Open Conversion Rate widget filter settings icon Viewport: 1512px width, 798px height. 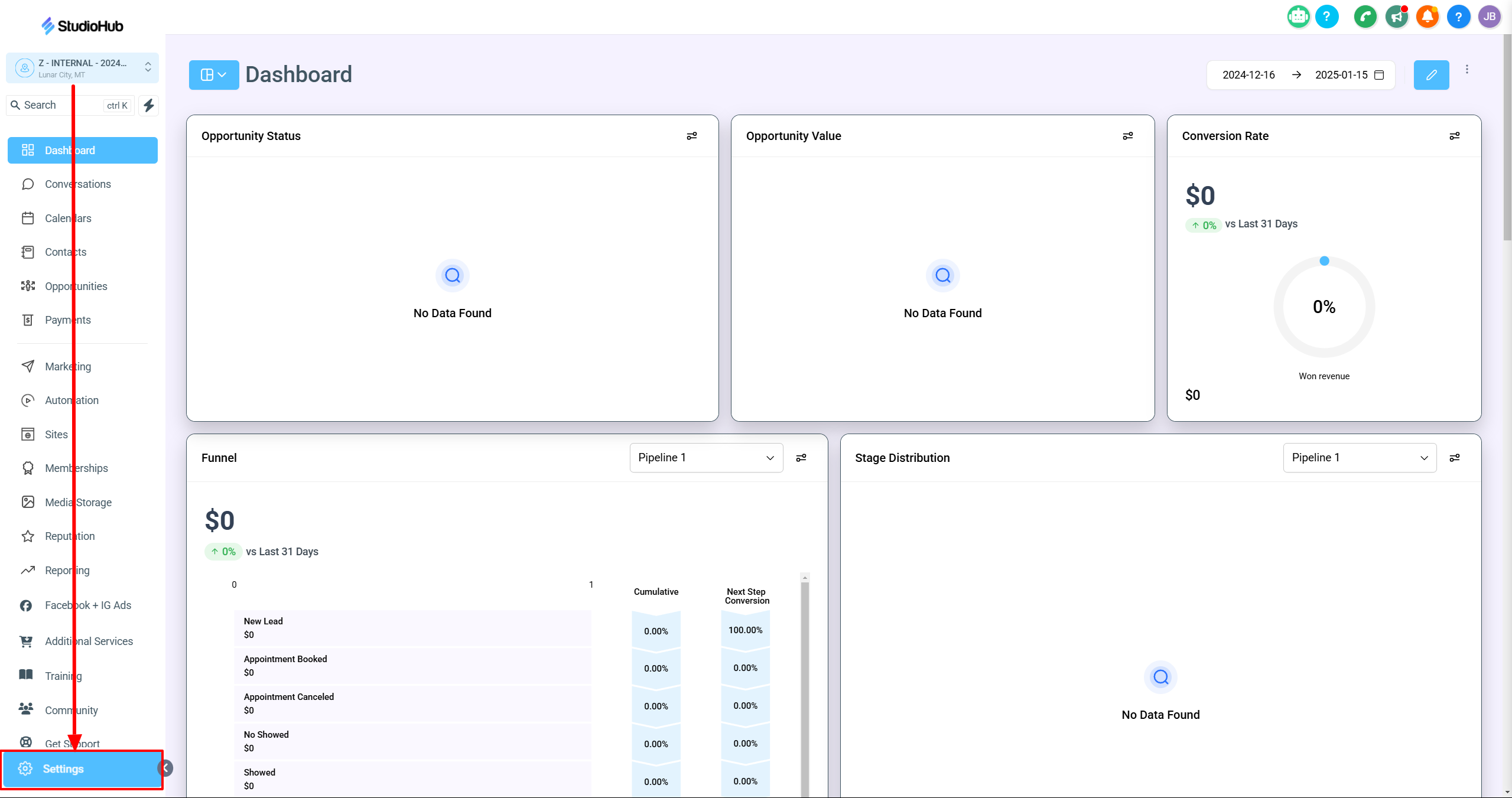pos(1455,136)
